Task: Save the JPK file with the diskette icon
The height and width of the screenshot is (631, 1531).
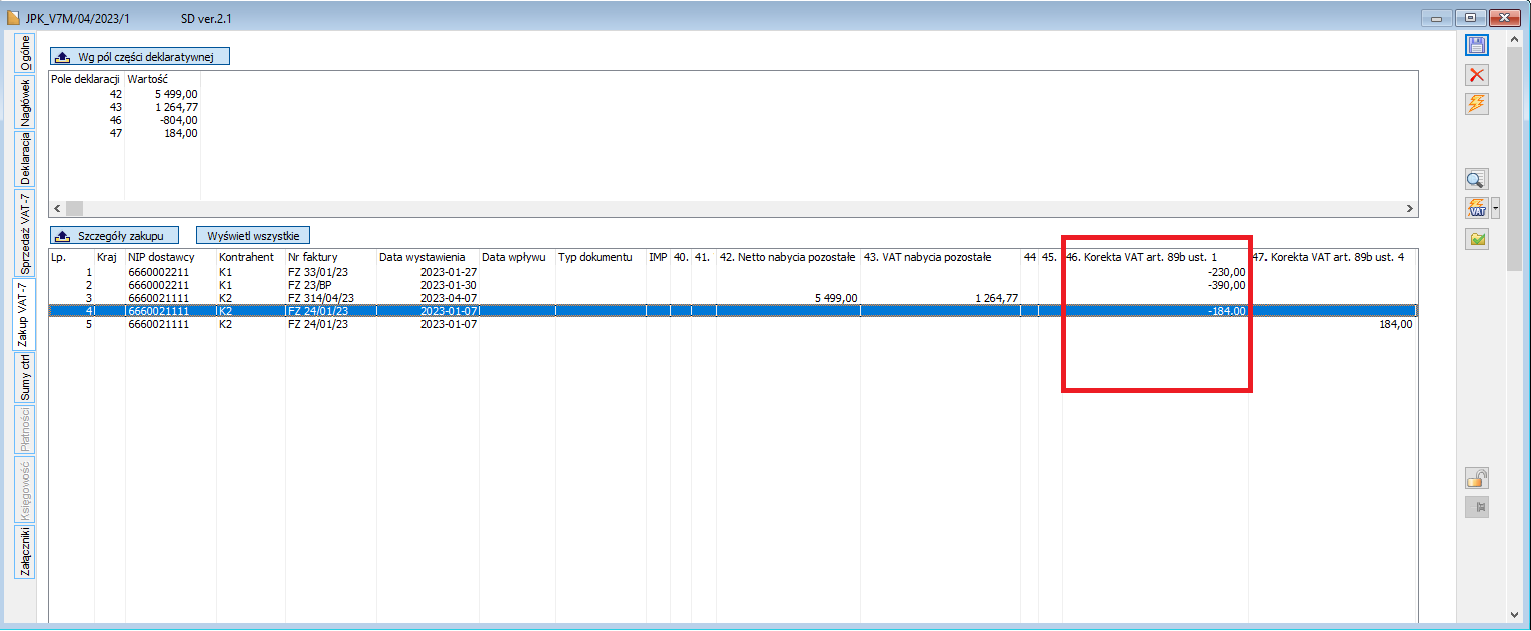Action: (1477, 45)
